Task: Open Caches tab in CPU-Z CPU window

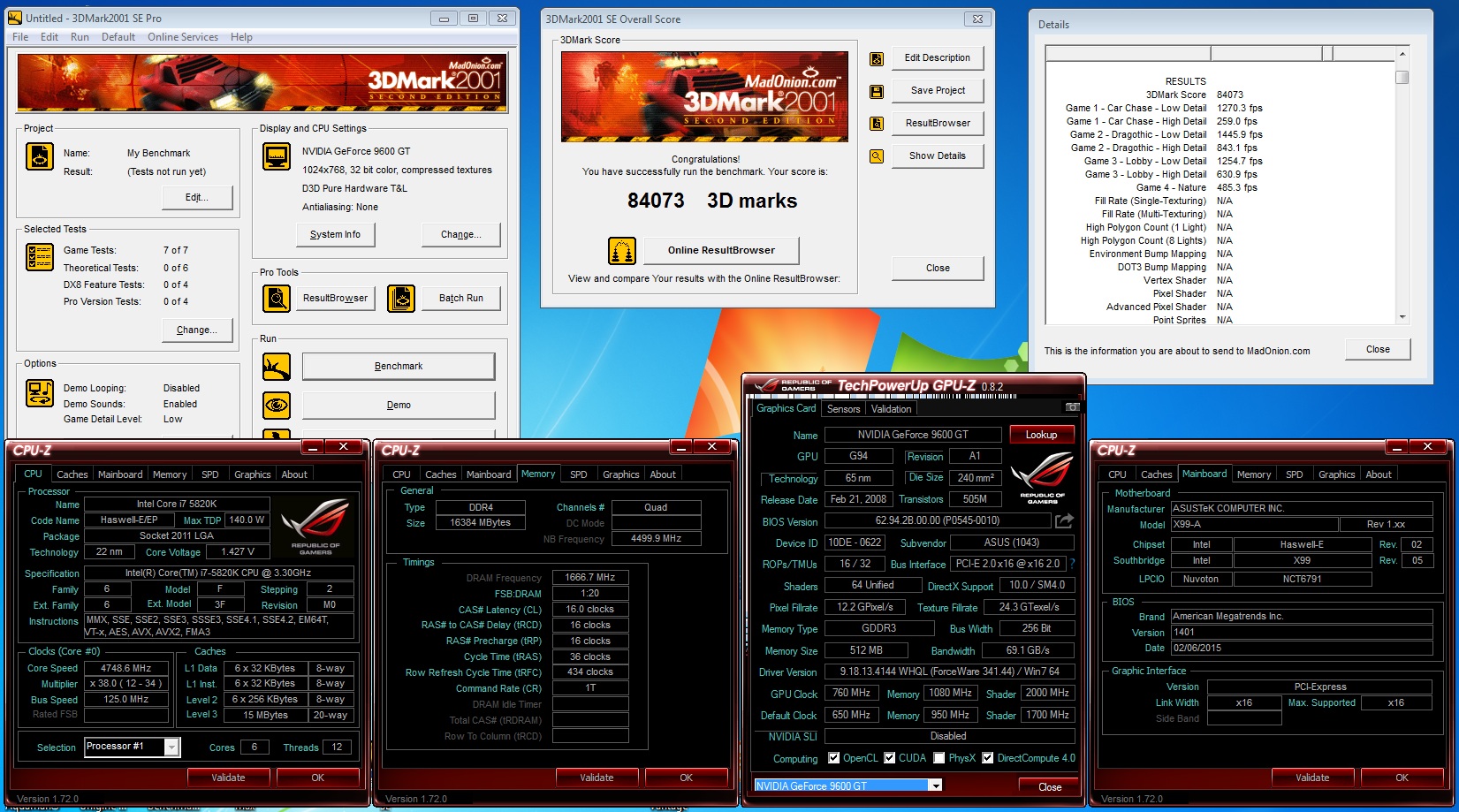Action: [72, 474]
